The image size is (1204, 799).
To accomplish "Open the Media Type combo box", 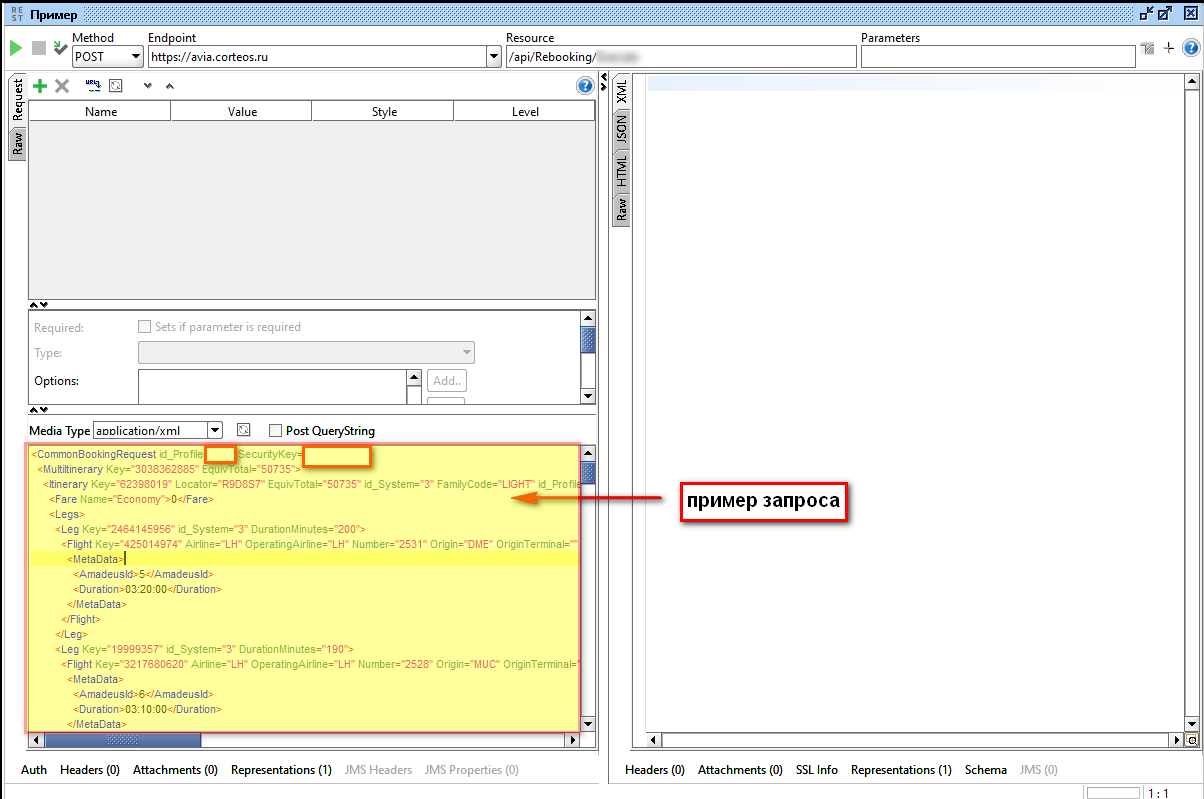I will pos(214,431).
